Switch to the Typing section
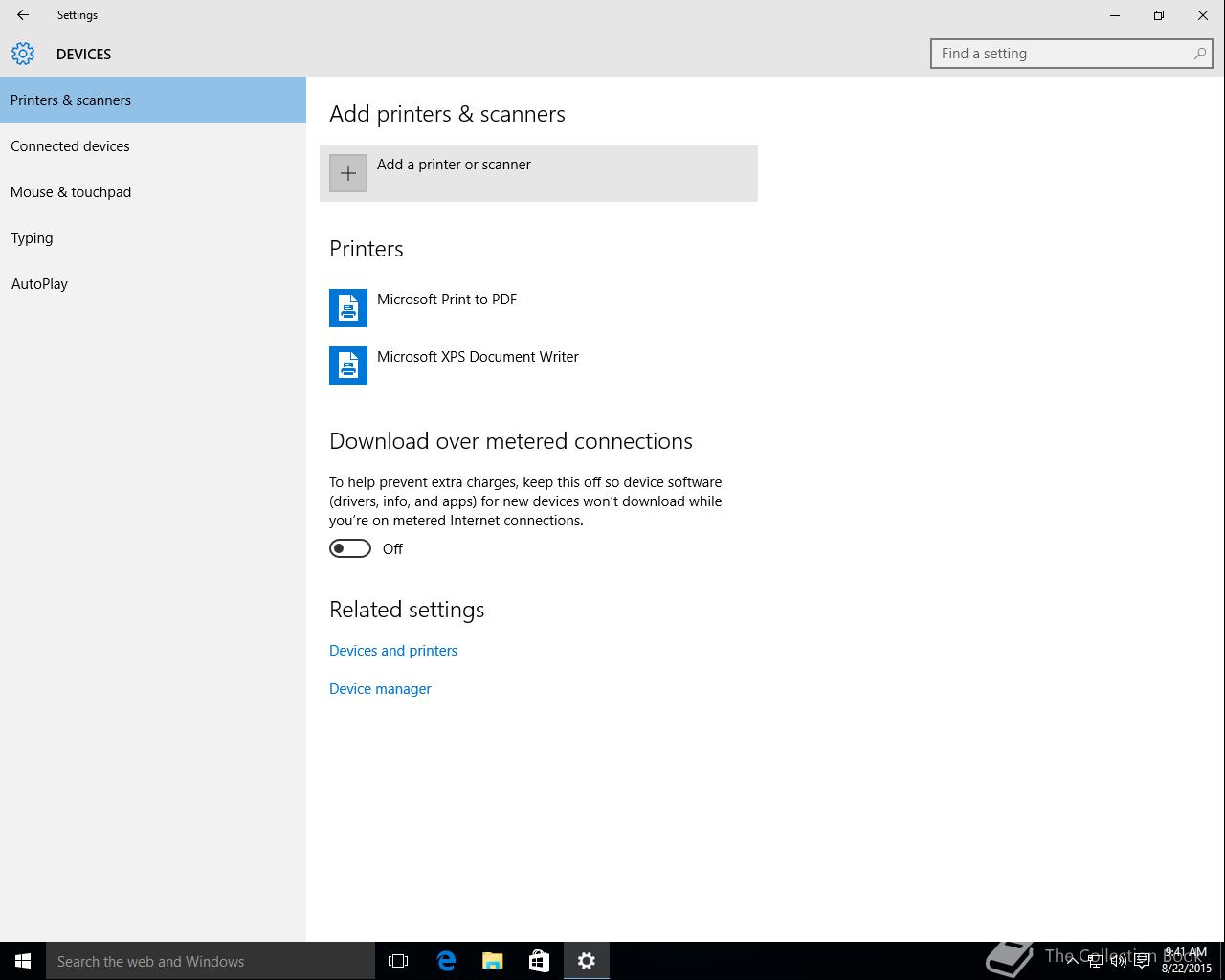This screenshot has height=980, width=1225. coord(153,237)
